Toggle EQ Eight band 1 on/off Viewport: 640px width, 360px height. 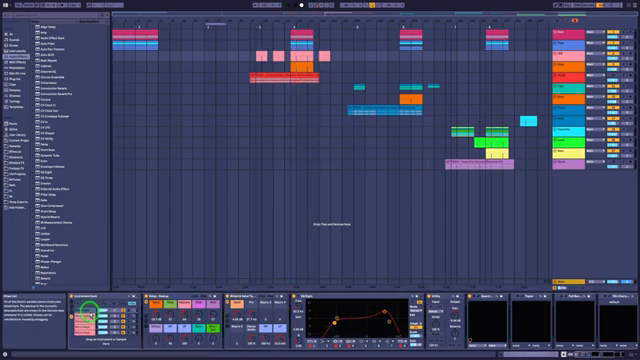pyautogui.click(x=310, y=346)
